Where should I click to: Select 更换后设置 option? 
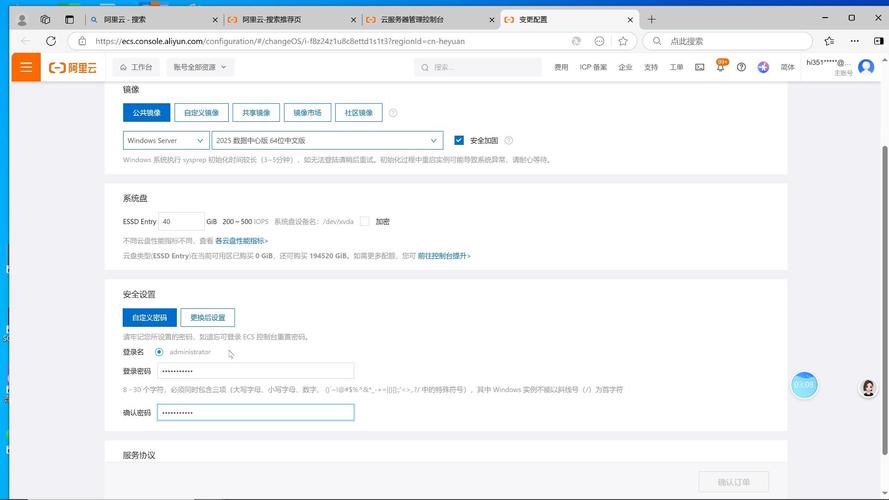208,317
